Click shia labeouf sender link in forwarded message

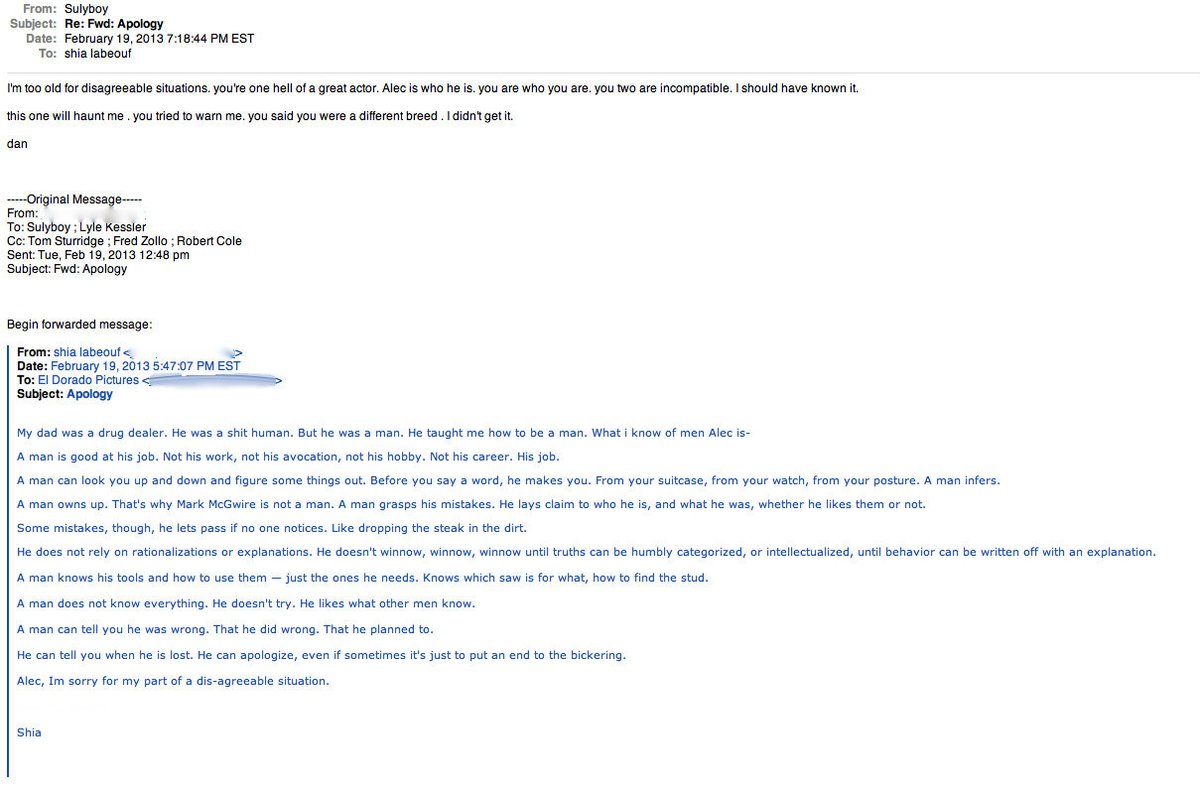click(87, 352)
